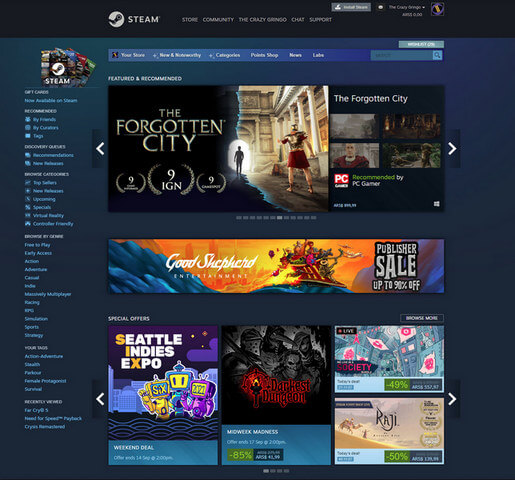Click the Steam logo in the header
515x480 pixels.
click(x=134, y=19)
